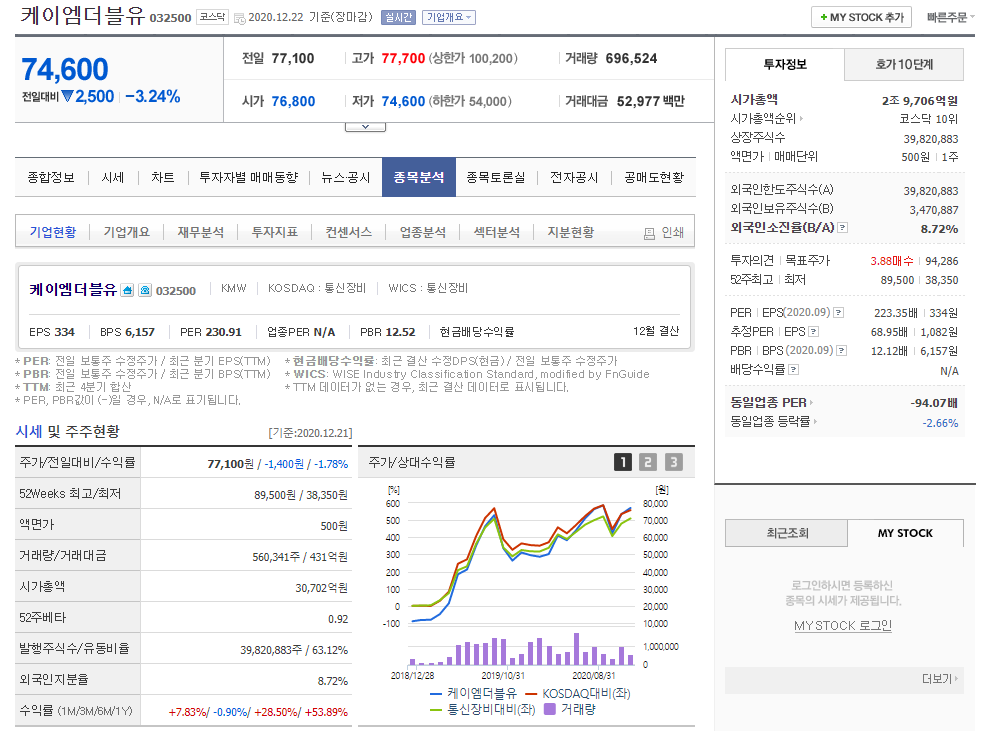Open help icon for PBR BPS(2020.09)
The height and width of the screenshot is (731, 992).
841,350
